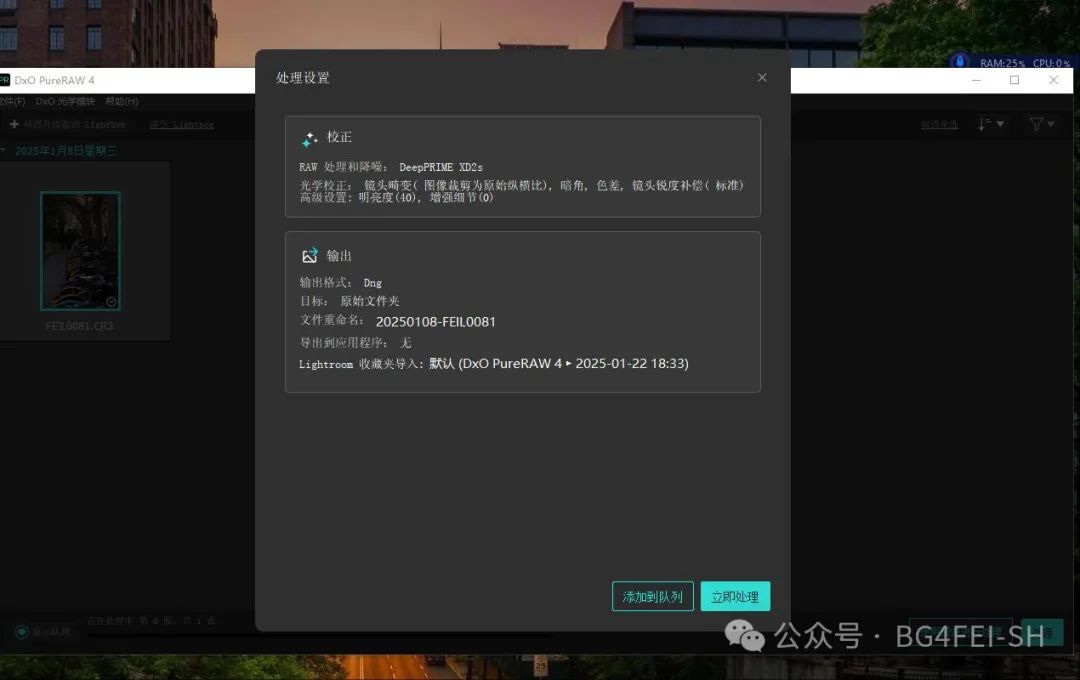This screenshot has height=680, width=1080.
Task: Minimize the DxO PureRAW 4 window
Action: 976,80
